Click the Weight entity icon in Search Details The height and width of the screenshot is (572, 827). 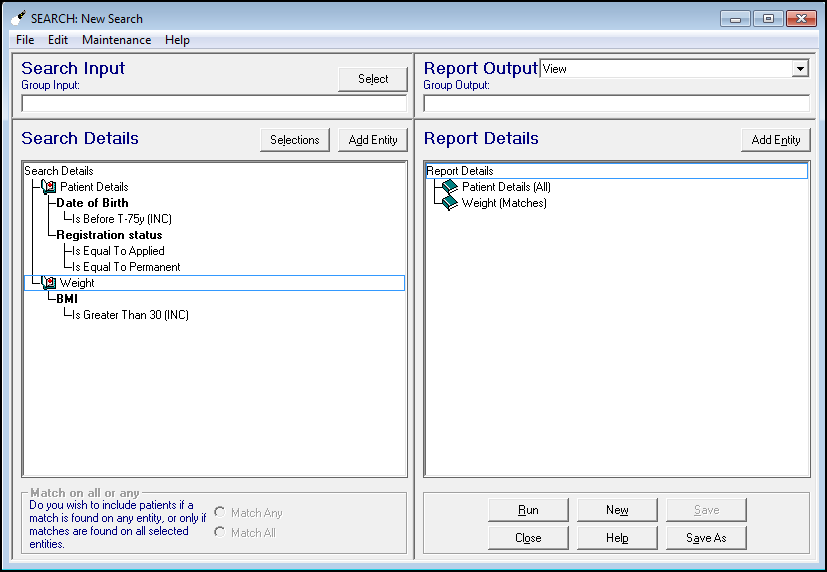pos(49,283)
